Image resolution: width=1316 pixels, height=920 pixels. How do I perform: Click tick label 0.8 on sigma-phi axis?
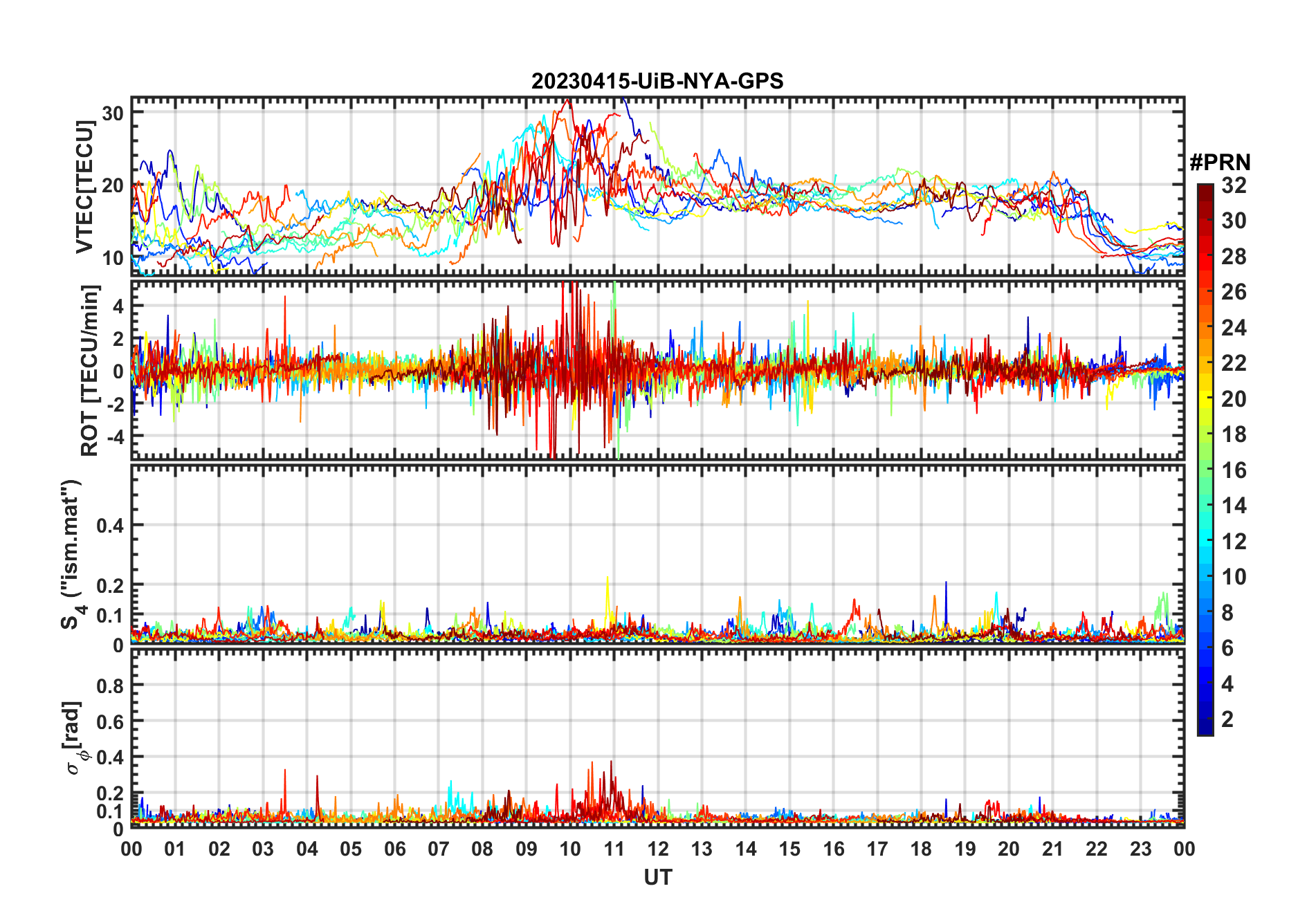pyautogui.click(x=110, y=686)
